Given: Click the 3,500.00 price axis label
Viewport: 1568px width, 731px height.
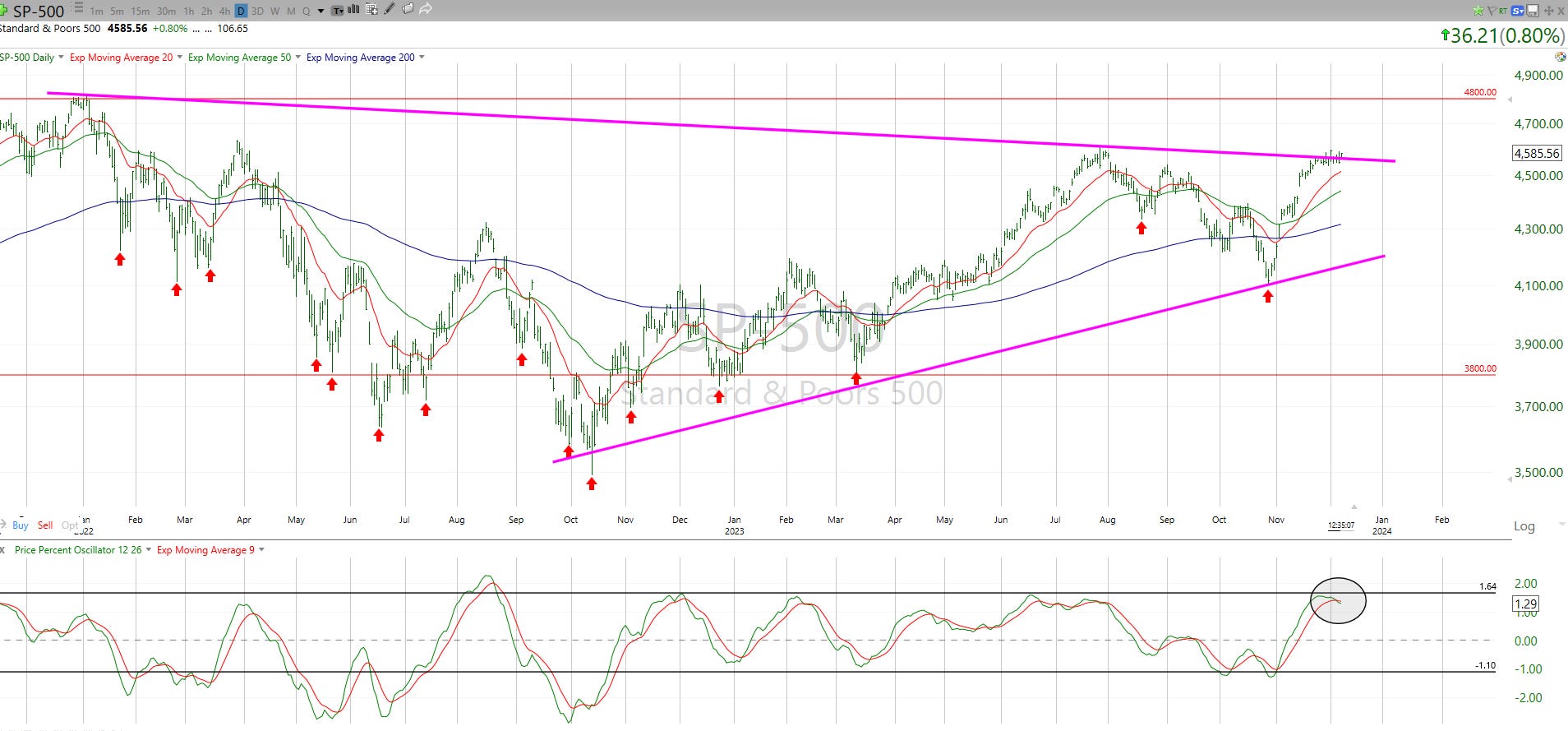Looking at the screenshot, I should click(1538, 472).
